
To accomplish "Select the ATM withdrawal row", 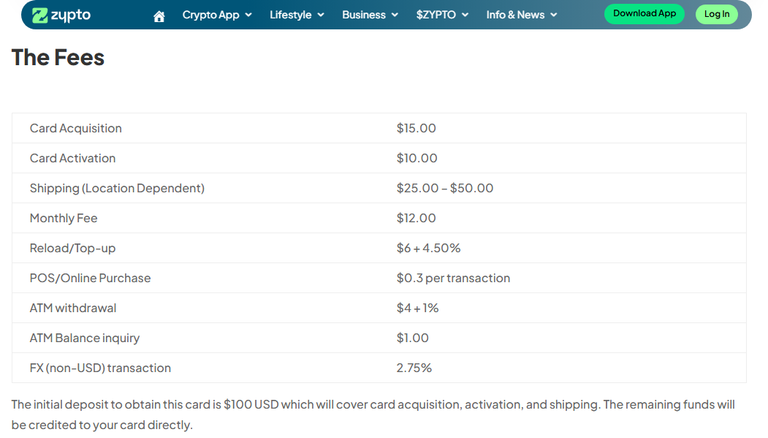I will [x=379, y=308].
